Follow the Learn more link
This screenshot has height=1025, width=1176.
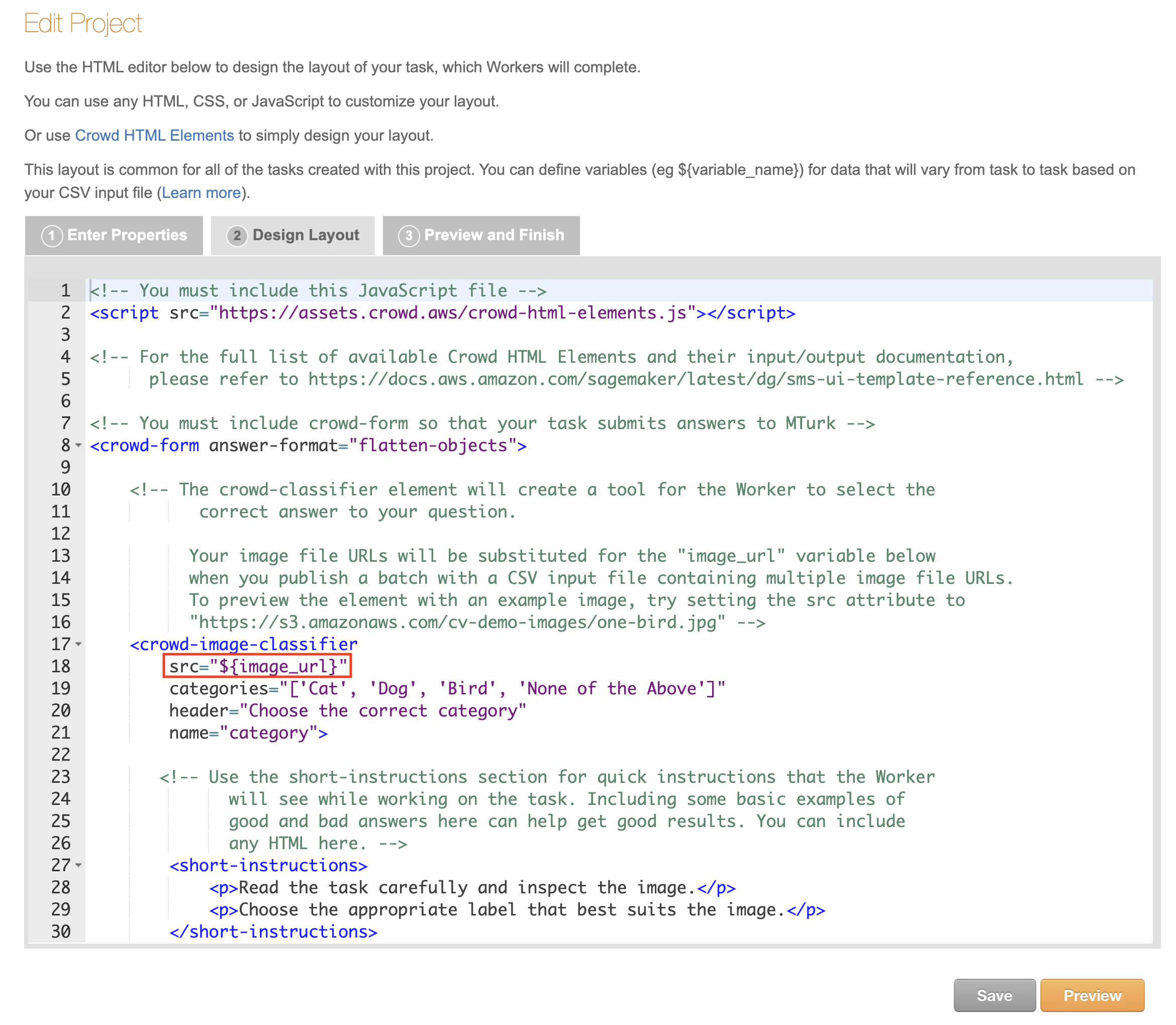tap(202, 193)
